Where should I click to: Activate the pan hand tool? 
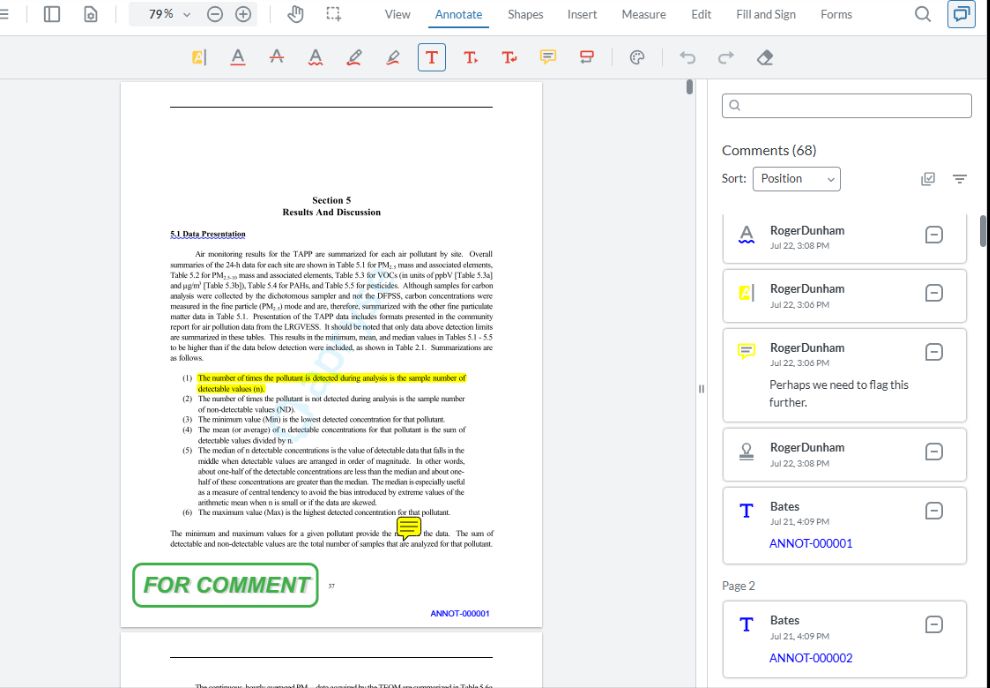click(295, 14)
